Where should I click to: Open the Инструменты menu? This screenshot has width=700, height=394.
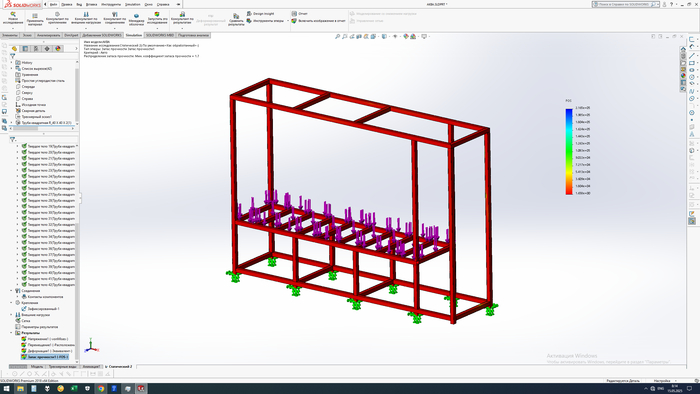pyautogui.click(x=111, y=4)
